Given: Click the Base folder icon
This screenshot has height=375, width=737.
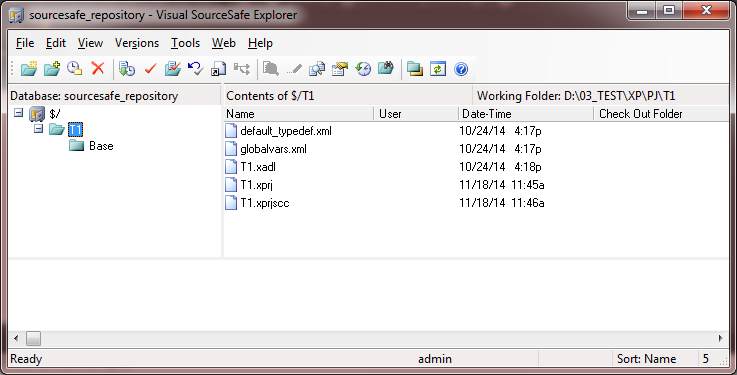Looking at the screenshot, I should [x=77, y=145].
